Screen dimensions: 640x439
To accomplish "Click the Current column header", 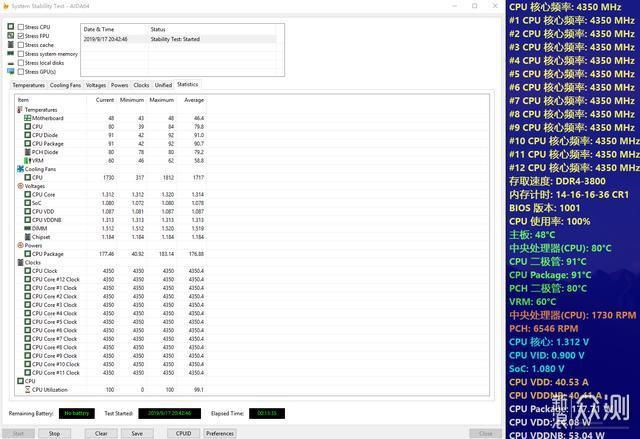I will tap(102, 100).
